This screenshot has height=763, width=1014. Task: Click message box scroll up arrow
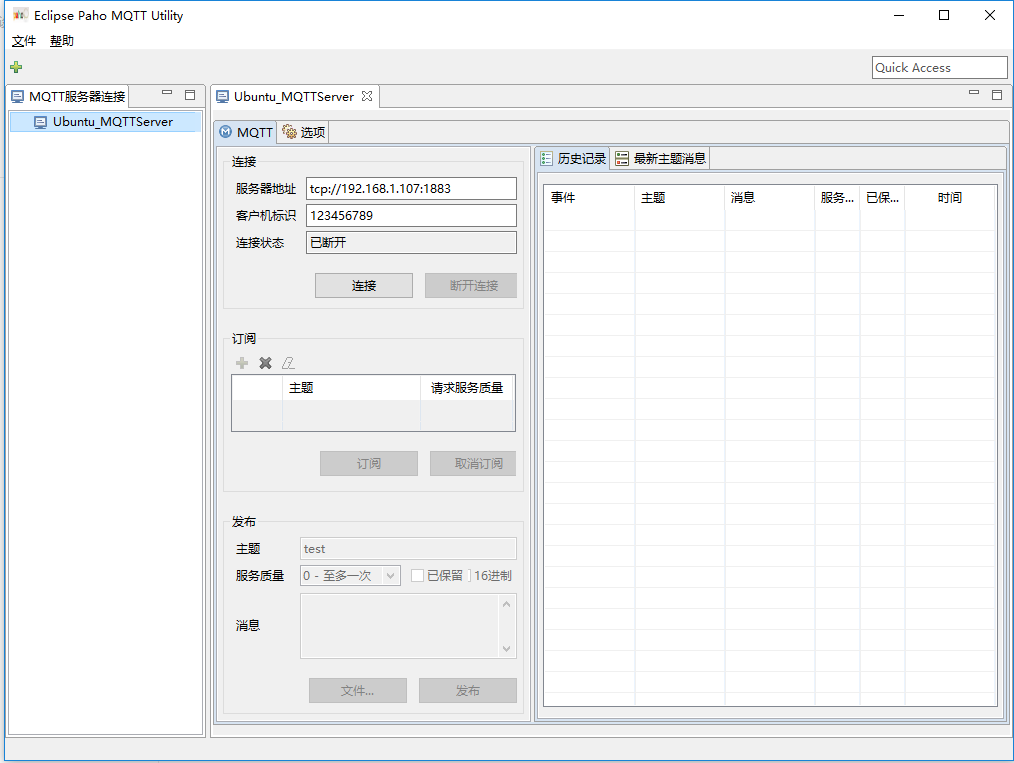tap(507, 605)
